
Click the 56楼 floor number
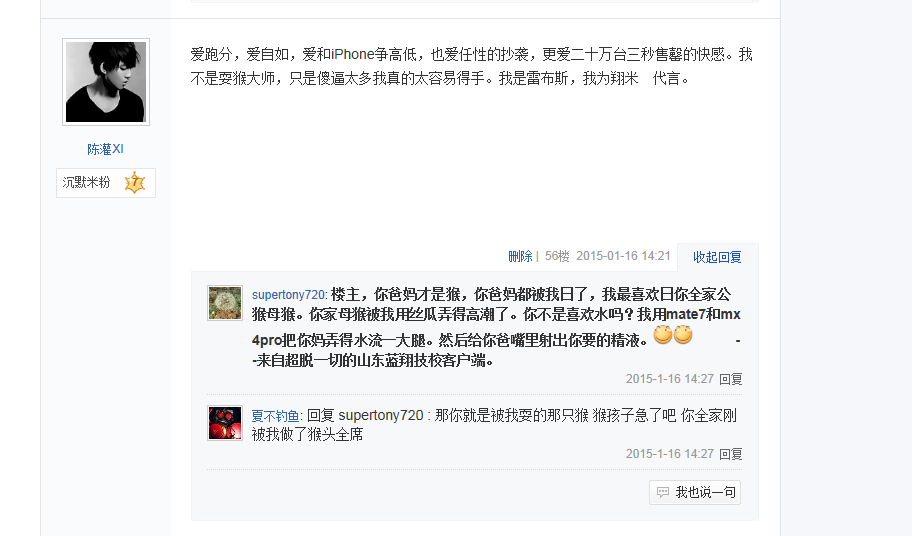[x=557, y=256]
